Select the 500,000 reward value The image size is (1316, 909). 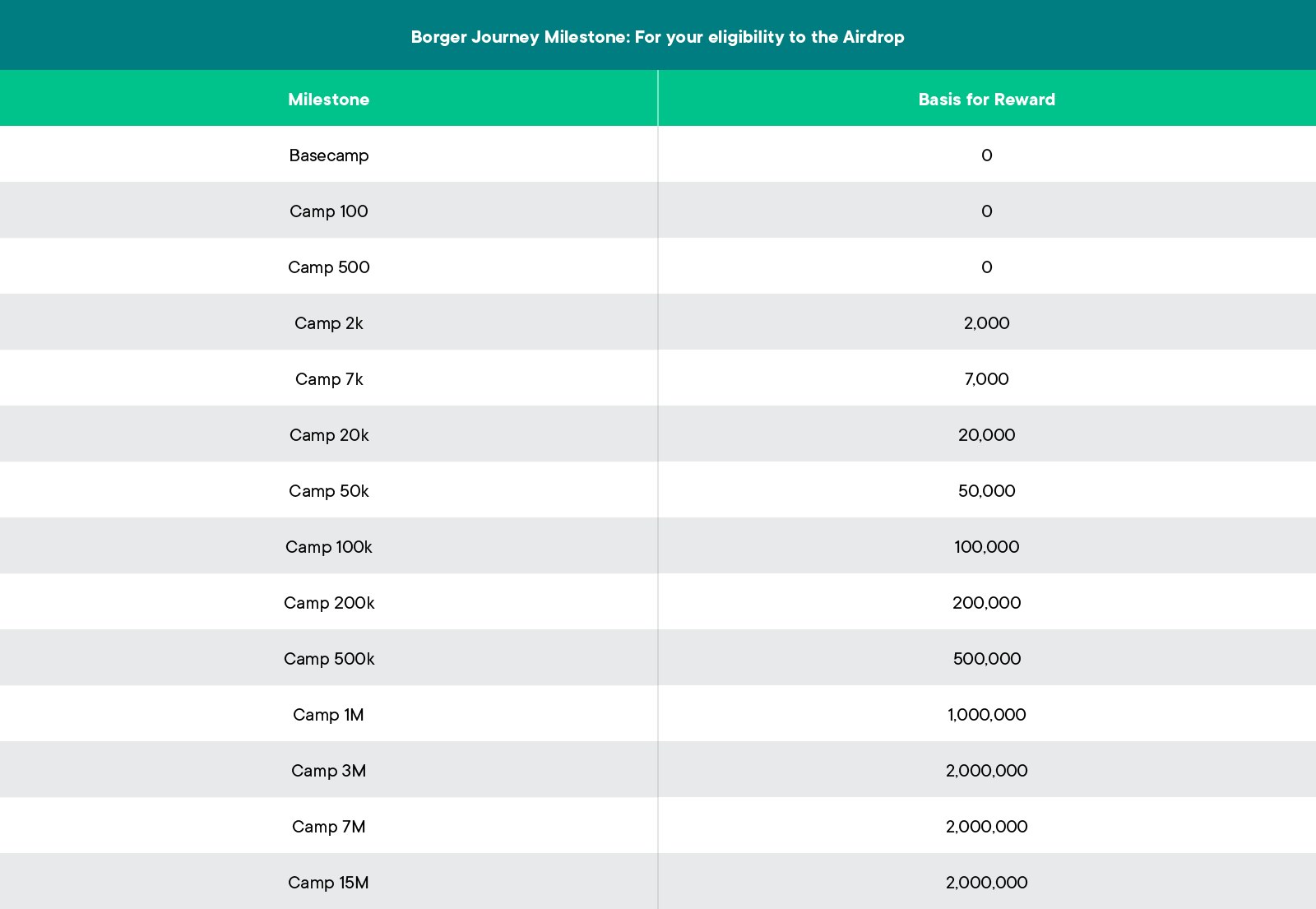pos(986,659)
